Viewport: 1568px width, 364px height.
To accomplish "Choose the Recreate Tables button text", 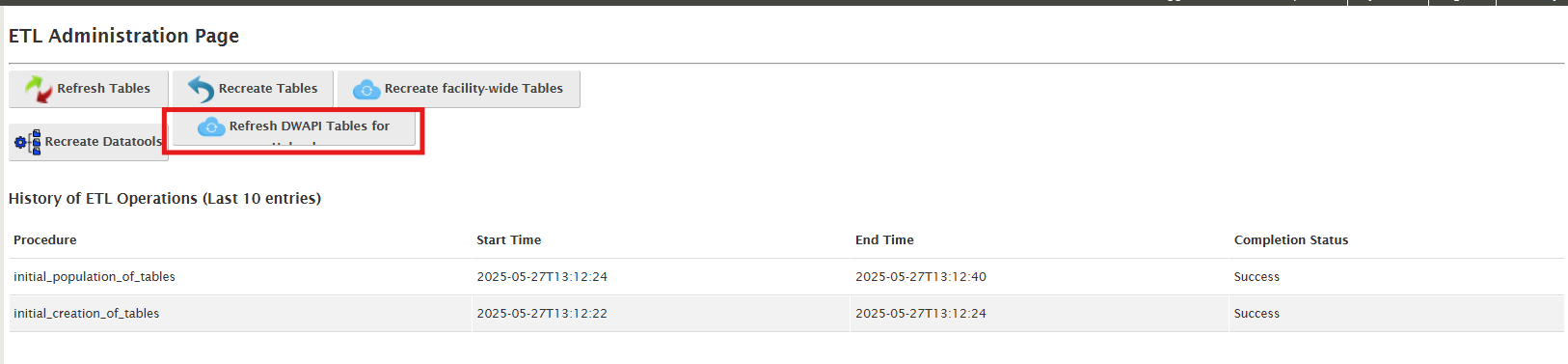I will pyautogui.click(x=268, y=88).
